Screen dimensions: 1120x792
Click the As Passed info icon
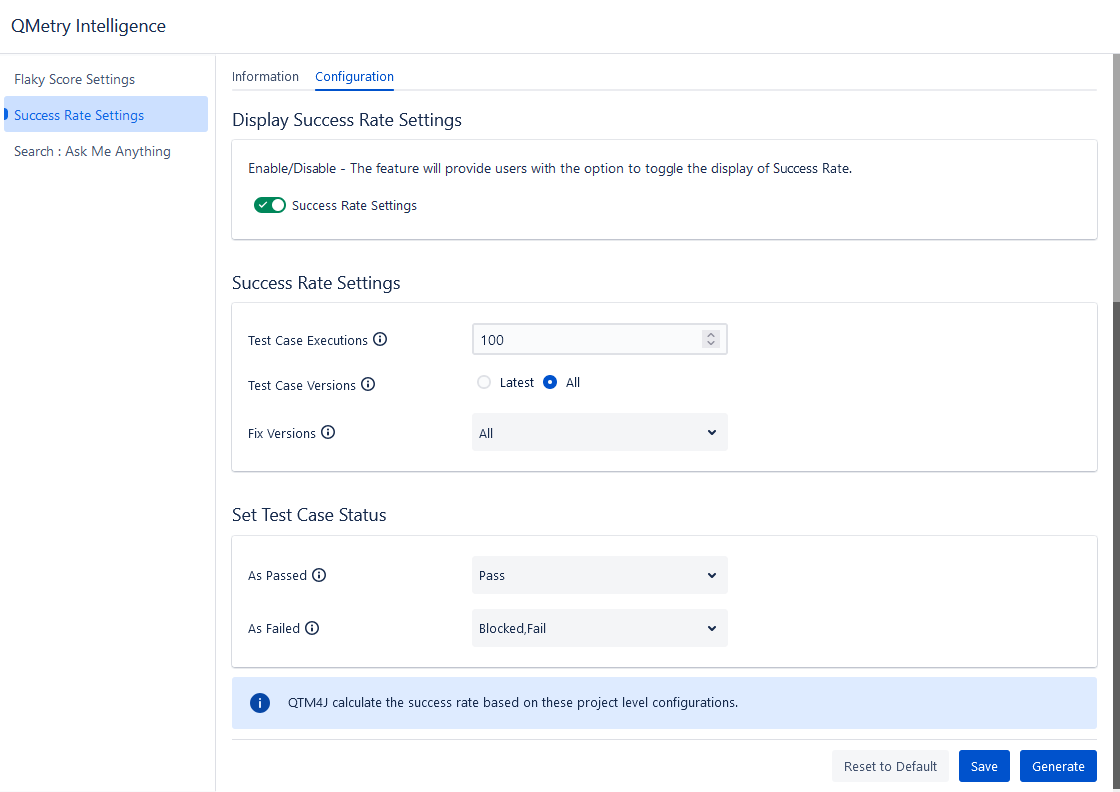coord(319,575)
